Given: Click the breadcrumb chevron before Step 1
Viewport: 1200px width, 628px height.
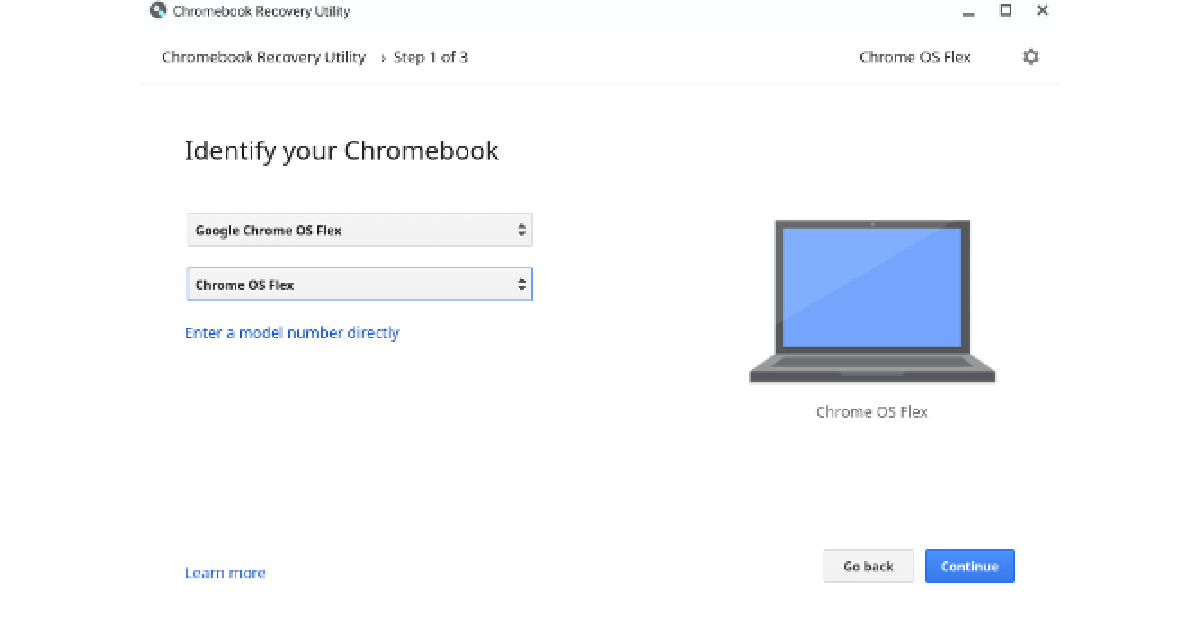Looking at the screenshot, I should tap(382, 58).
